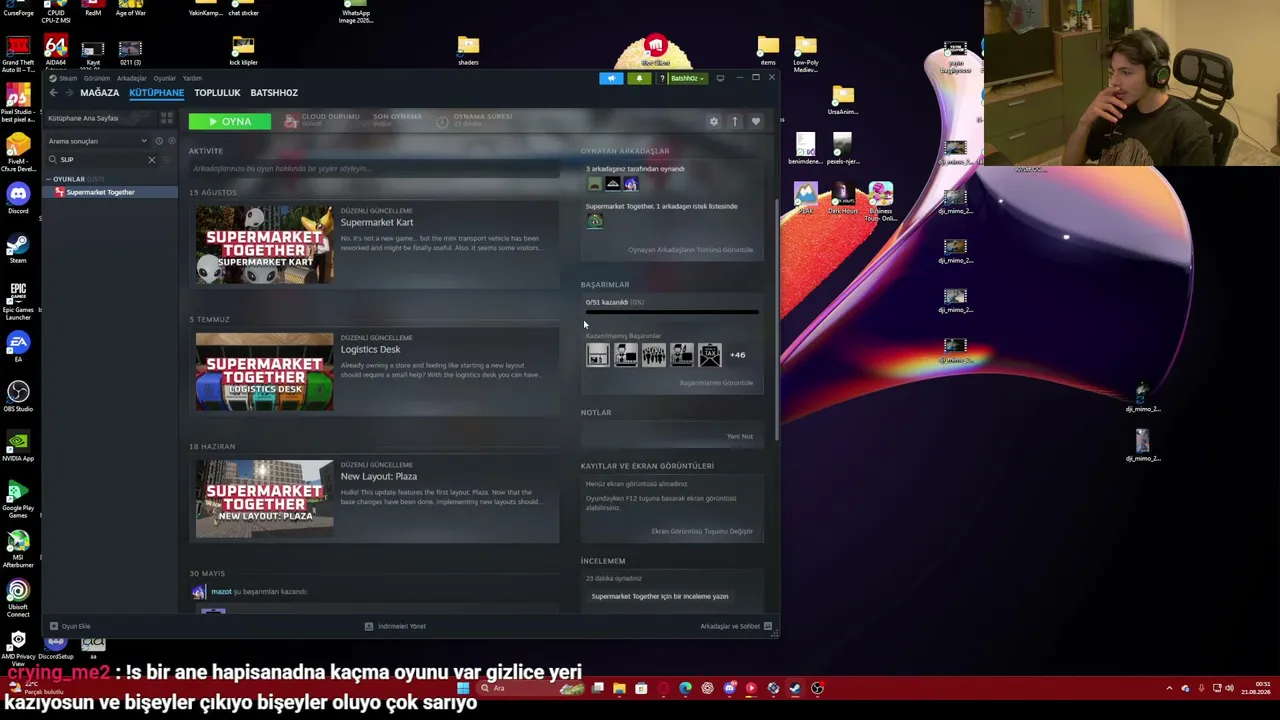Click the upward arrow icon by the gear

pos(734,122)
